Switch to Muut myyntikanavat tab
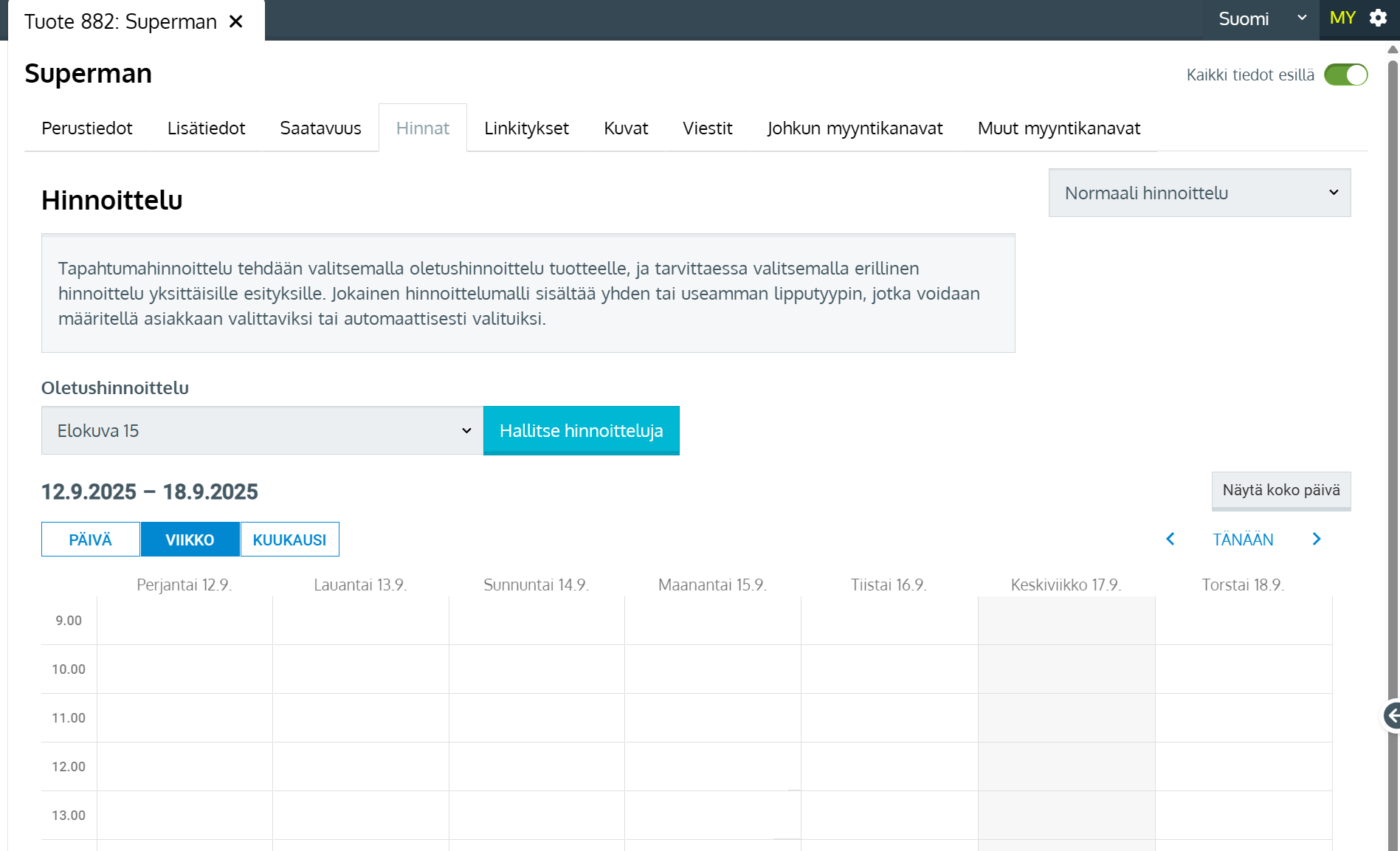 click(x=1059, y=128)
